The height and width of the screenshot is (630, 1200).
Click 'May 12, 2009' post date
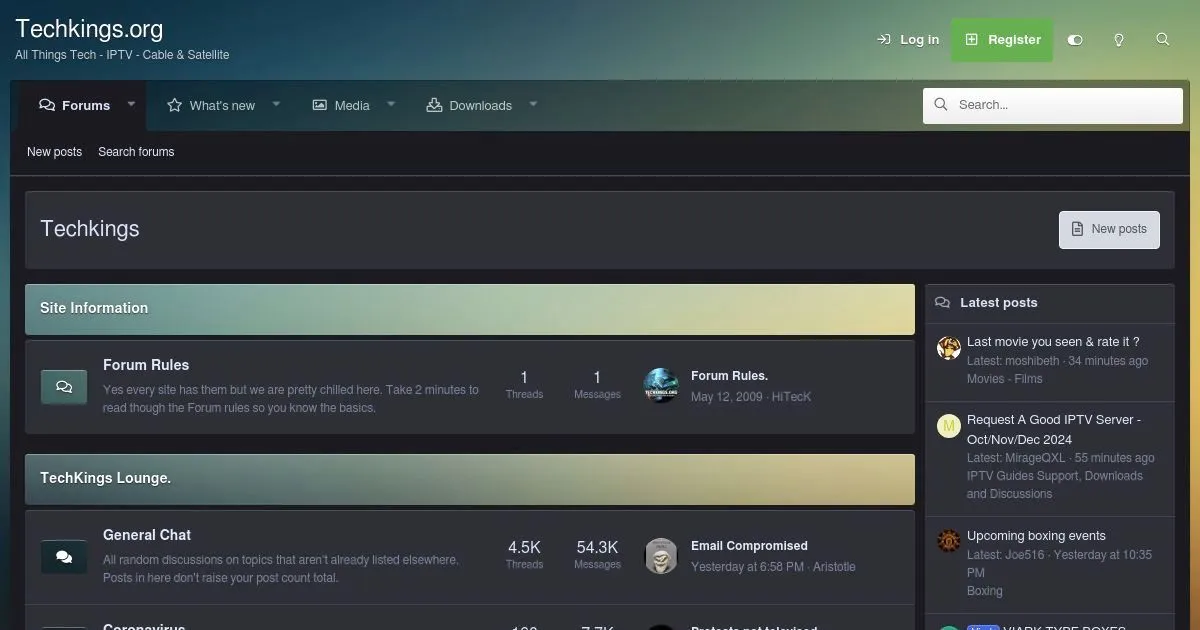click(727, 397)
